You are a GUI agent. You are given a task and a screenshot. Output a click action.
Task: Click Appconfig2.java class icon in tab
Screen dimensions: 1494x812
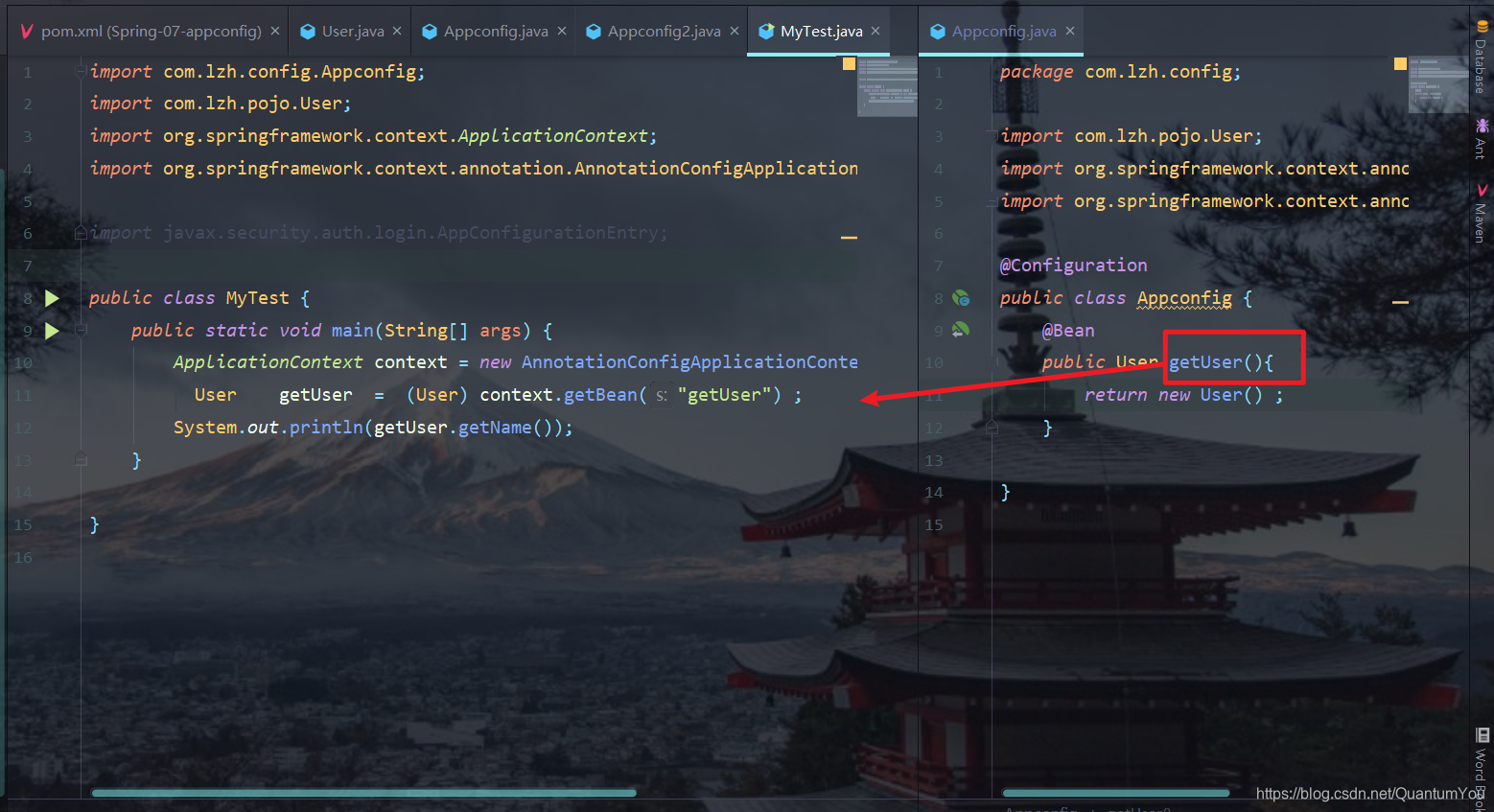coord(594,32)
